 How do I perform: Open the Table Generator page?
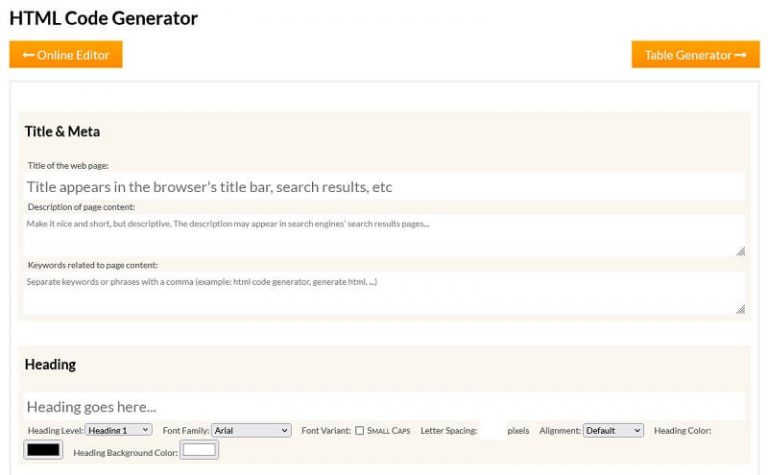pyautogui.click(x=695, y=55)
